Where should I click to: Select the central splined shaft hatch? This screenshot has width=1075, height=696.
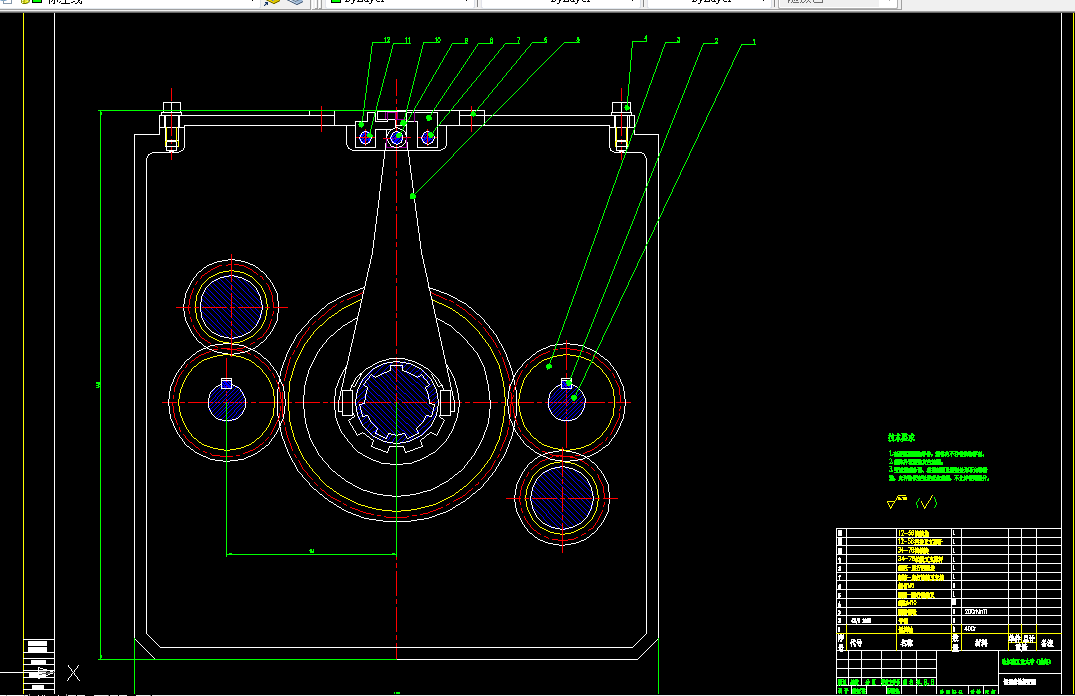396,403
